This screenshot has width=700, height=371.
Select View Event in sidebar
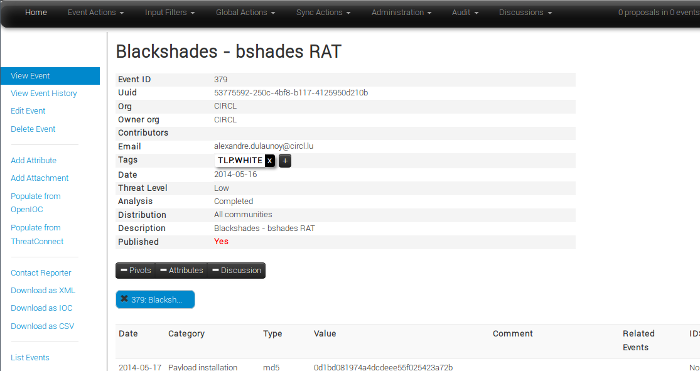(50, 76)
